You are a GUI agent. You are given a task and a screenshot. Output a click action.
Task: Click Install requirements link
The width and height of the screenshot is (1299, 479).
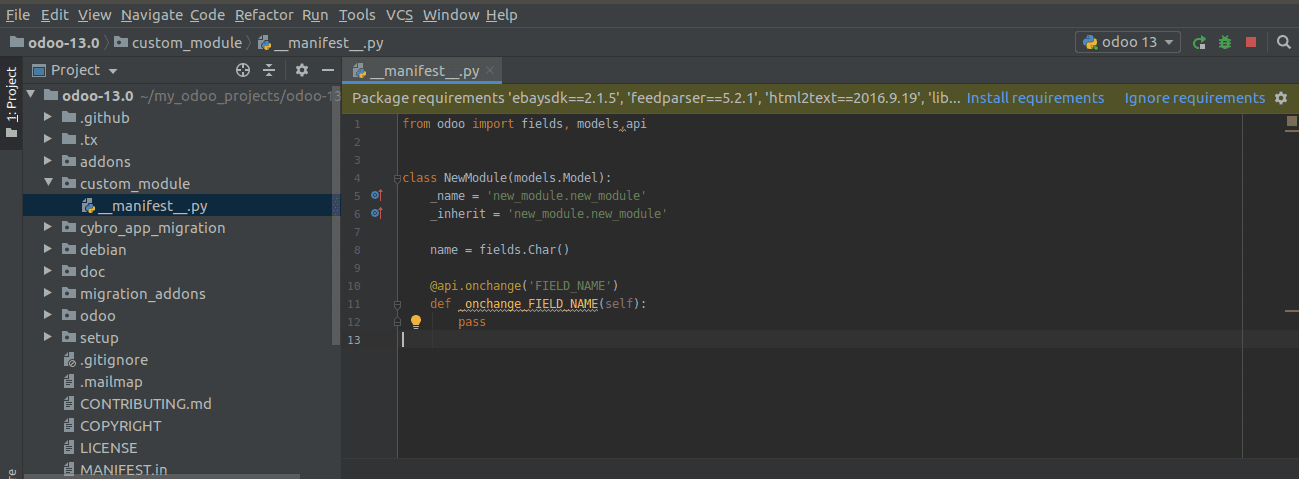coord(1035,98)
